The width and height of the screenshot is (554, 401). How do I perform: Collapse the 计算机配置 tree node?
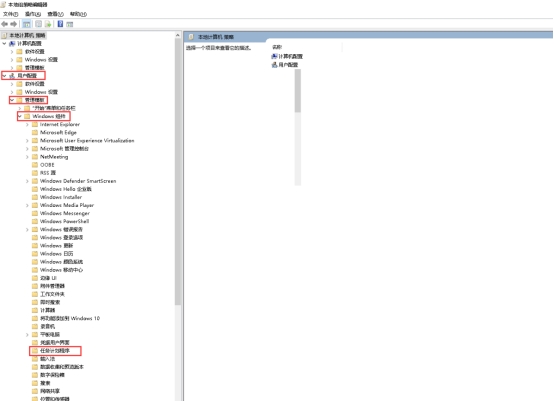[x=4, y=43]
